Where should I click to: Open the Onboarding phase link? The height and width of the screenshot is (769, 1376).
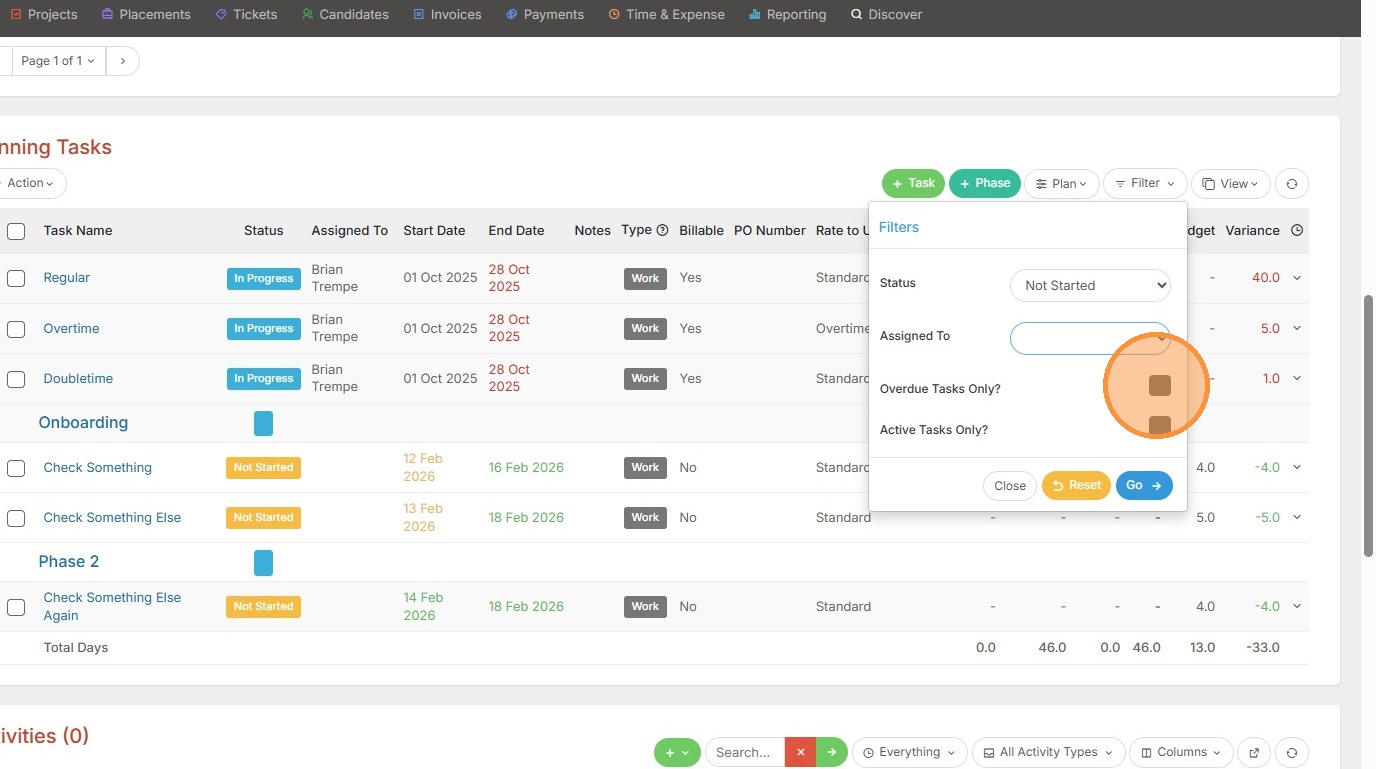click(83, 422)
